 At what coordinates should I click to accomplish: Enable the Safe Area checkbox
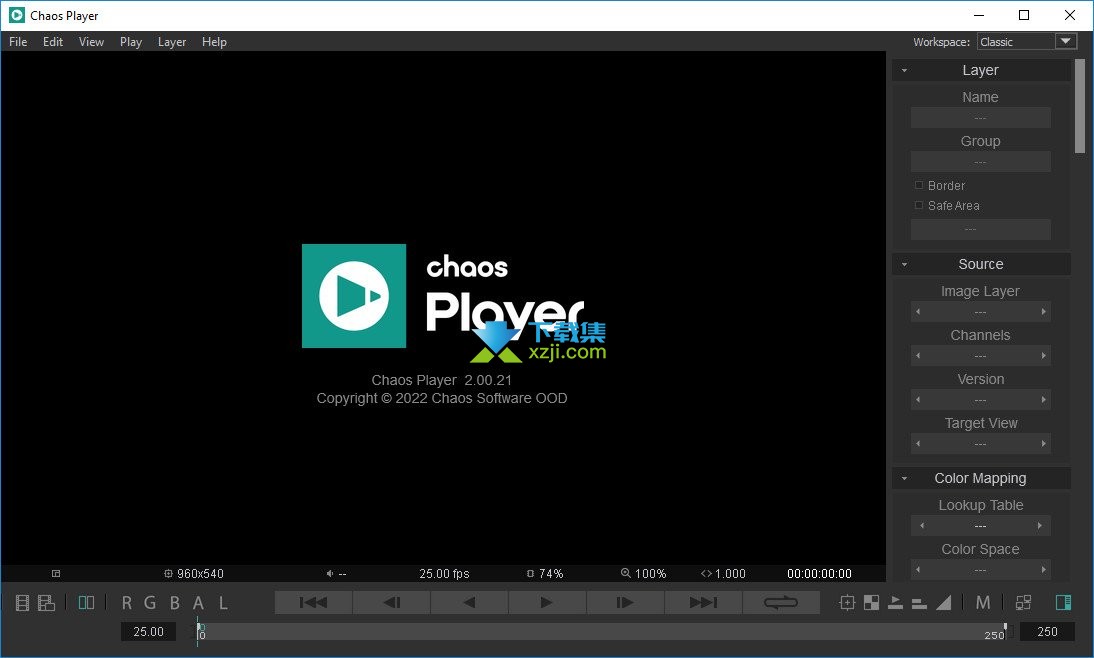919,205
